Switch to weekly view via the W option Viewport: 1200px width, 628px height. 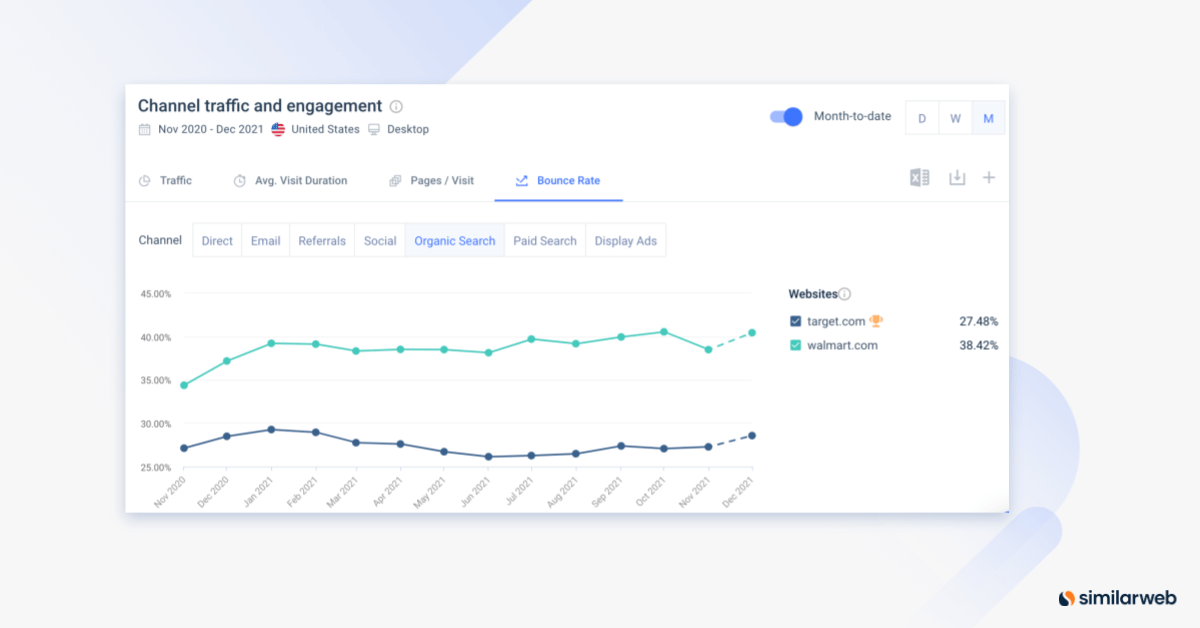955,117
